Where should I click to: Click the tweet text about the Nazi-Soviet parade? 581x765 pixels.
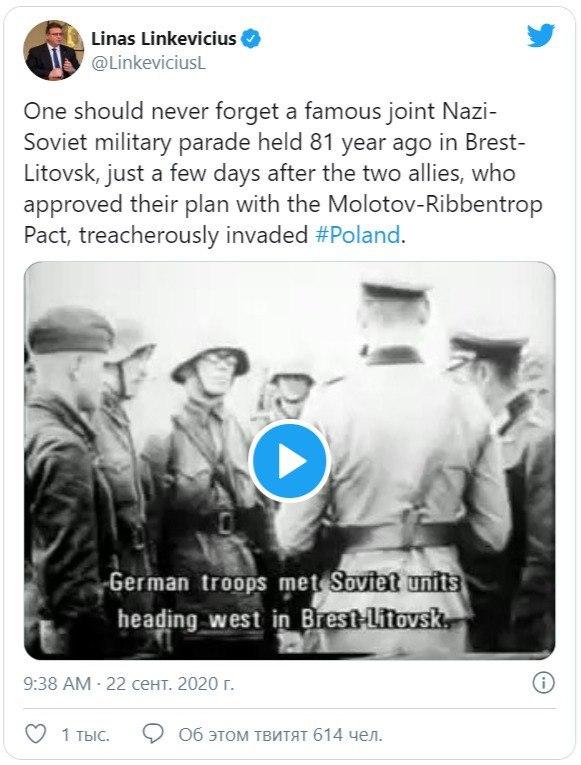click(283, 173)
